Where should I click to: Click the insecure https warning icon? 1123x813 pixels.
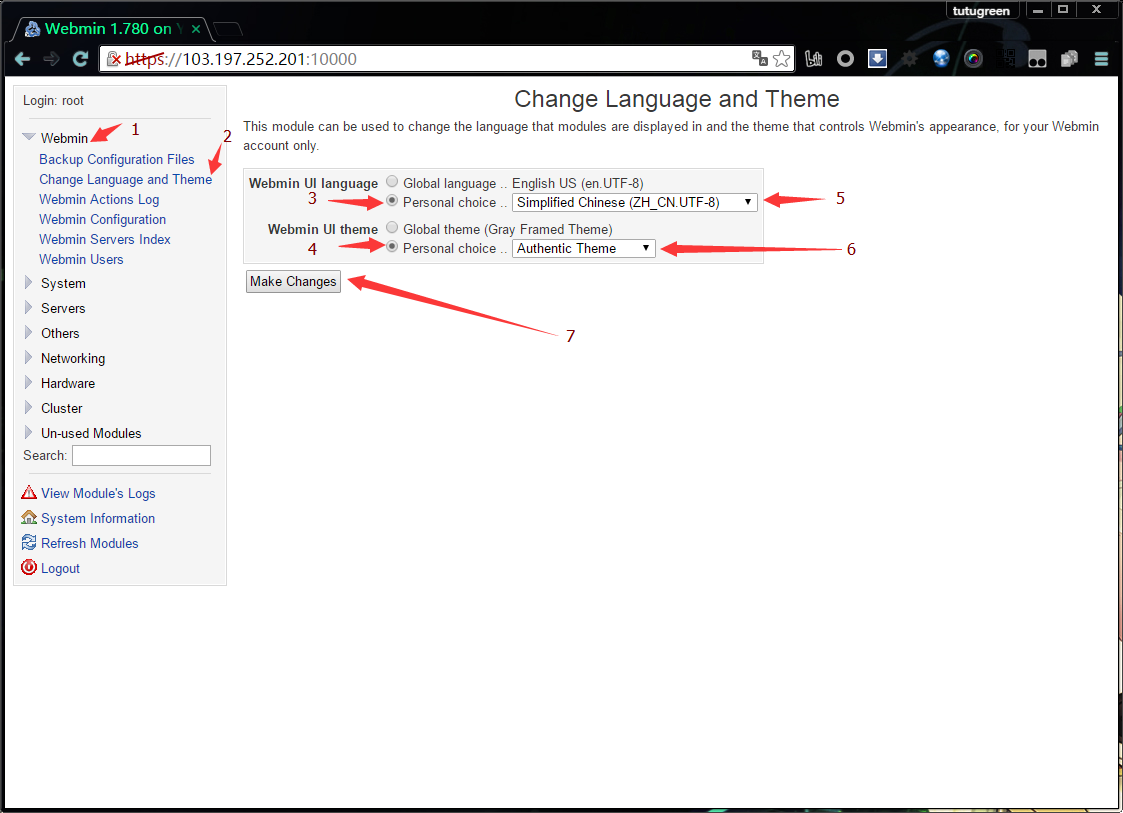114,59
